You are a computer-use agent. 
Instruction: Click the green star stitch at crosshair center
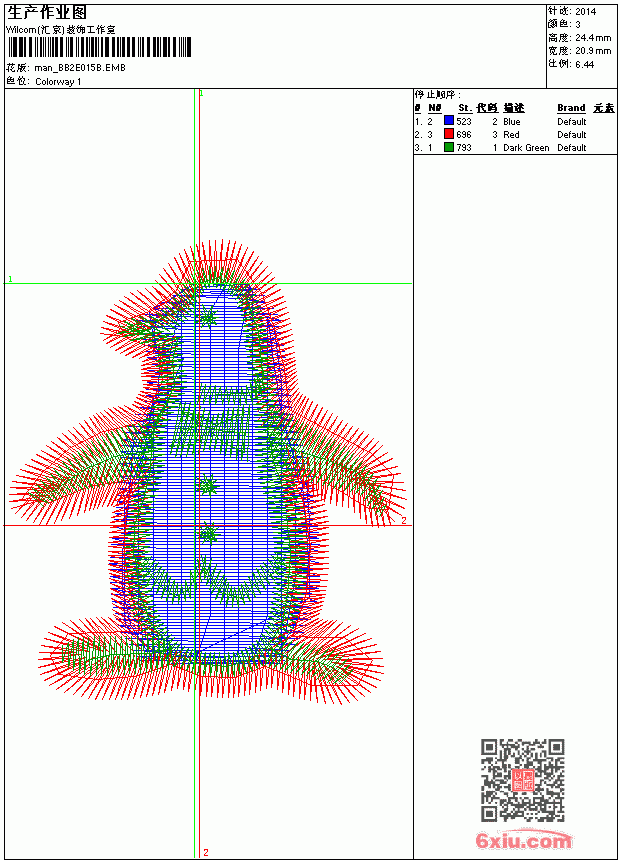(208, 532)
